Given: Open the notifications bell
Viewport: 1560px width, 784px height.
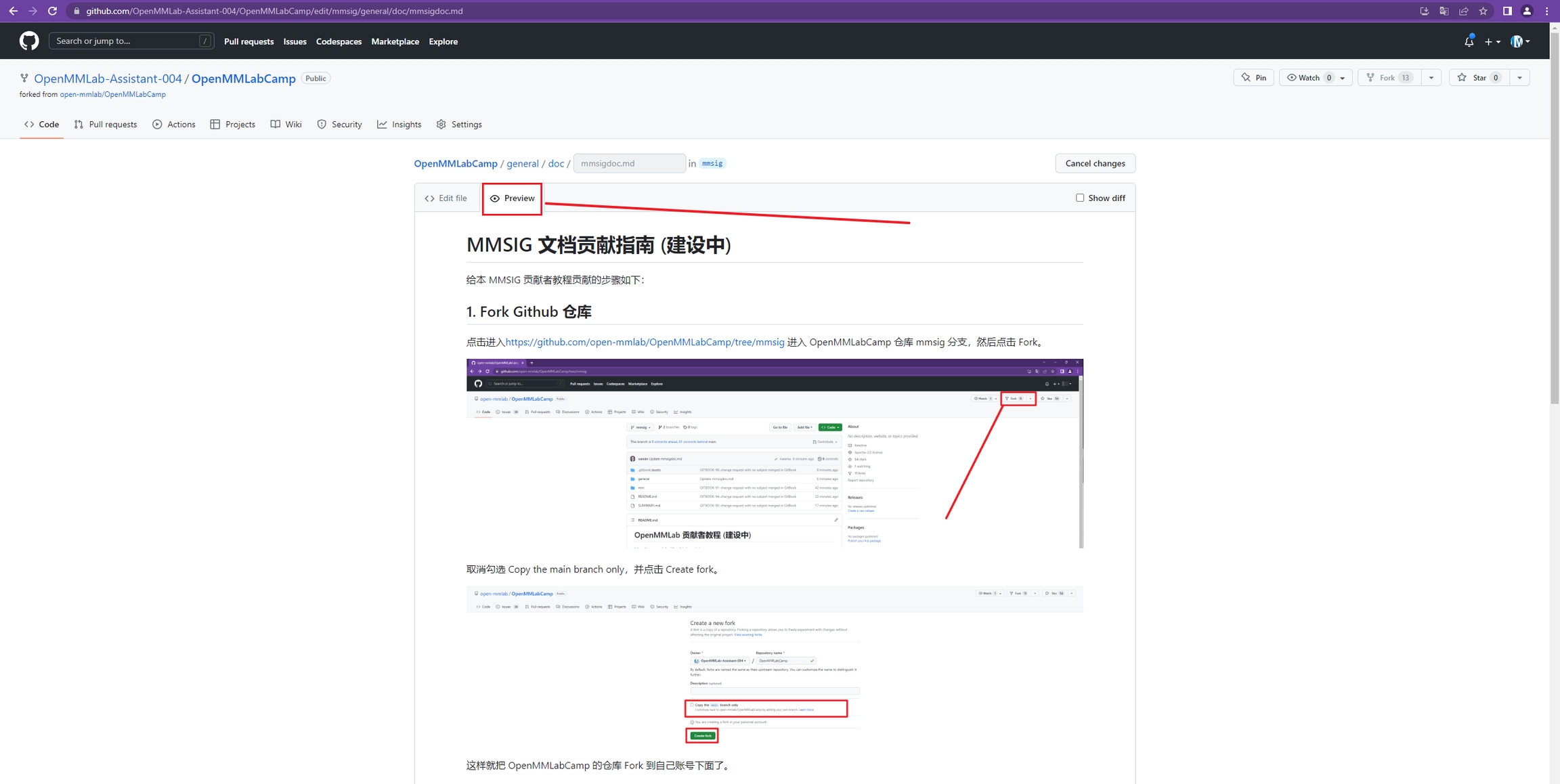Looking at the screenshot, I should point(1469,42).
